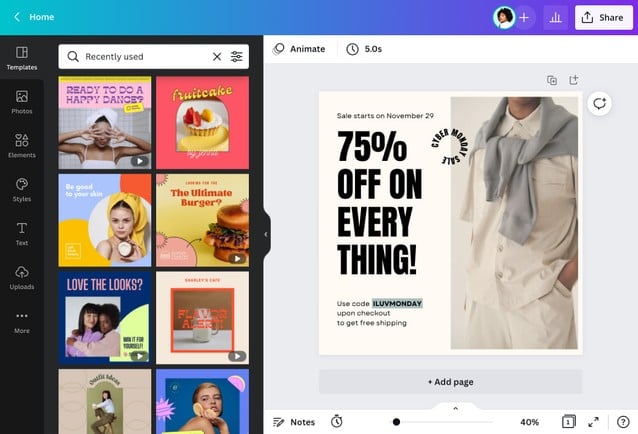Open the Elements panel

click(21, 145)
